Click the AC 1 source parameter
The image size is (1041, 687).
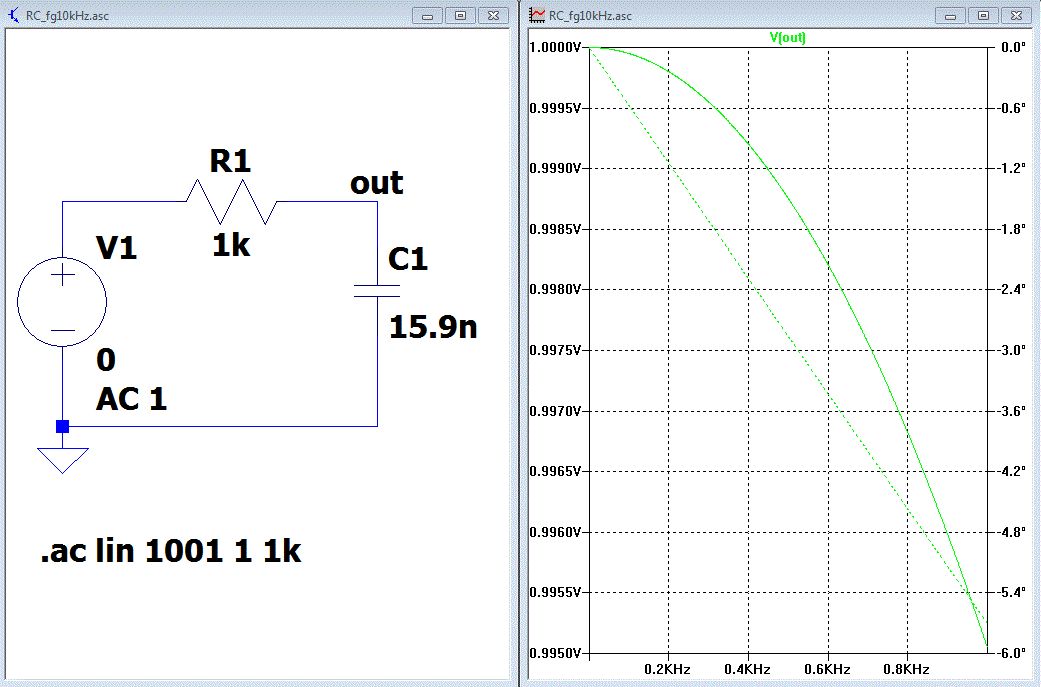[x=131, y=400]
